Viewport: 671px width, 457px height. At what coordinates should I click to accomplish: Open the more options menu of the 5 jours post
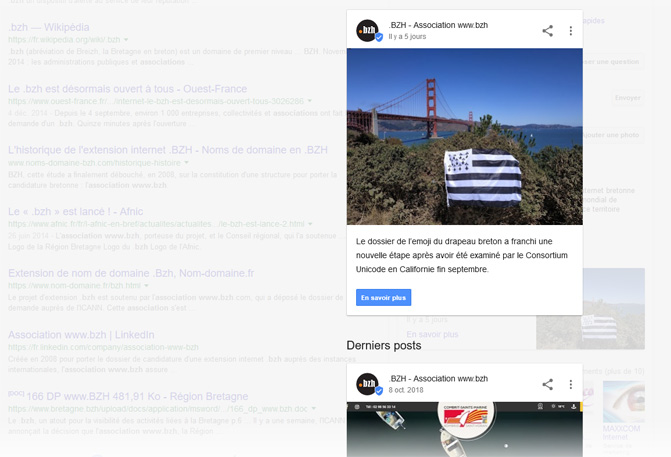click(x=570, y=31)
